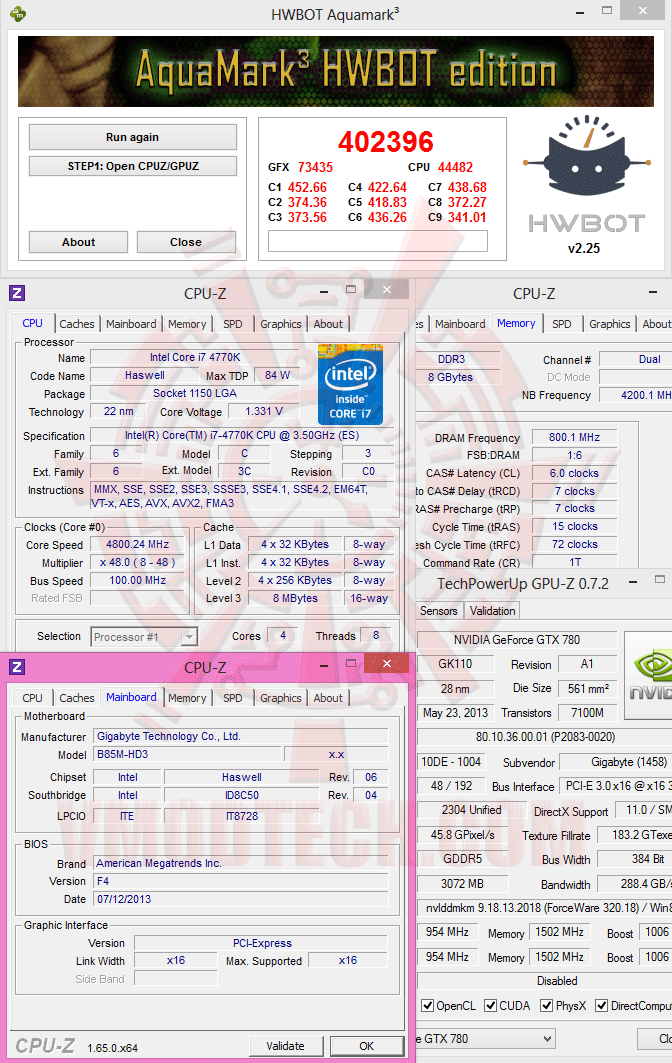Click the DRAM Frequency value 800.1 MHz
The image size is (672, 1063).
pyautogui.click(x=574, y=437)
